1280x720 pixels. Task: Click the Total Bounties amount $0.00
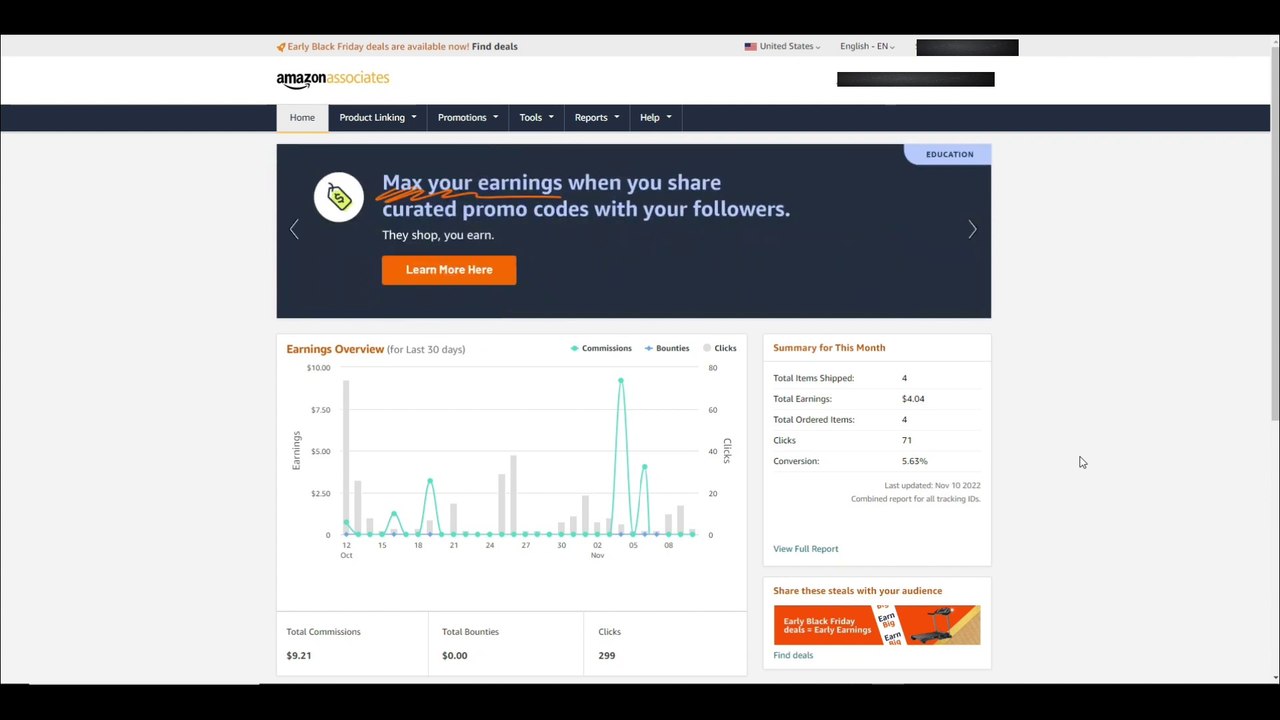[455, 656]
